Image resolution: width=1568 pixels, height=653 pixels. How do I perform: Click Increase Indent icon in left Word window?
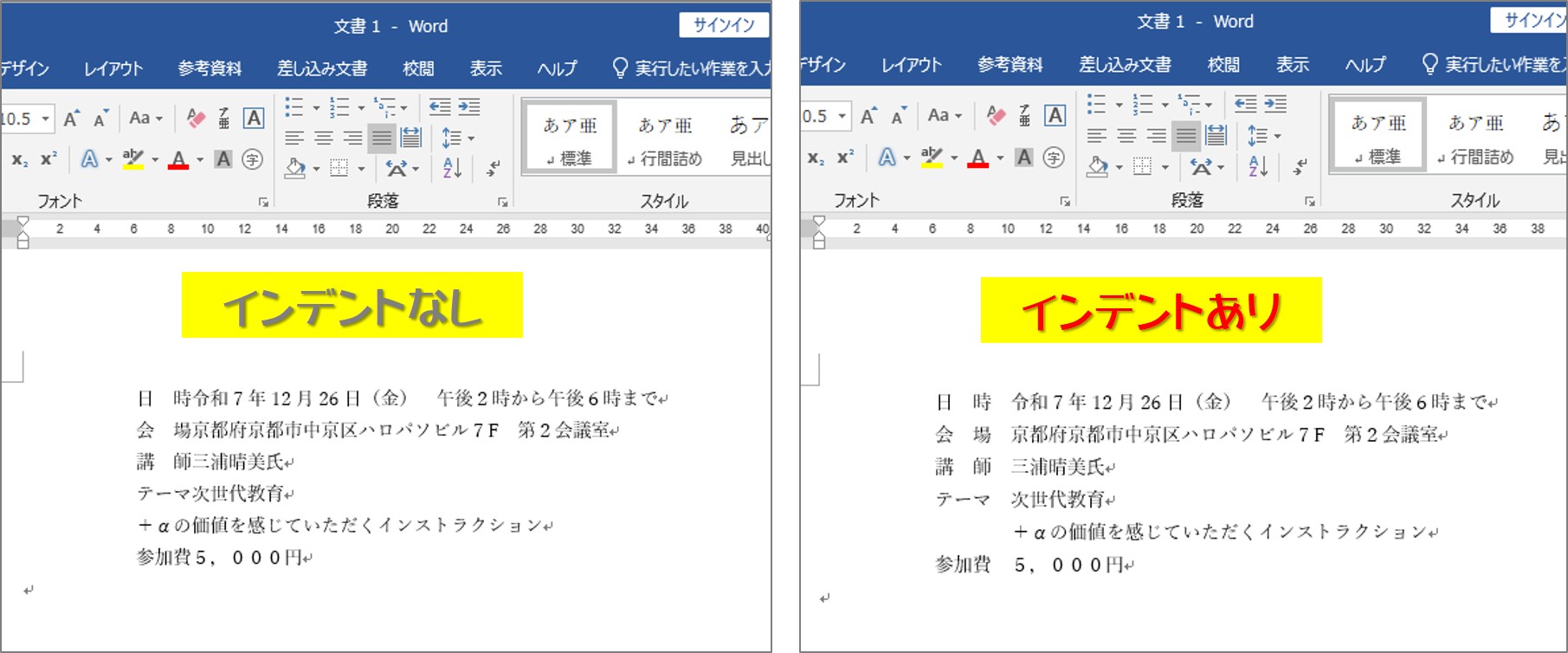click(x=469, y=107)
